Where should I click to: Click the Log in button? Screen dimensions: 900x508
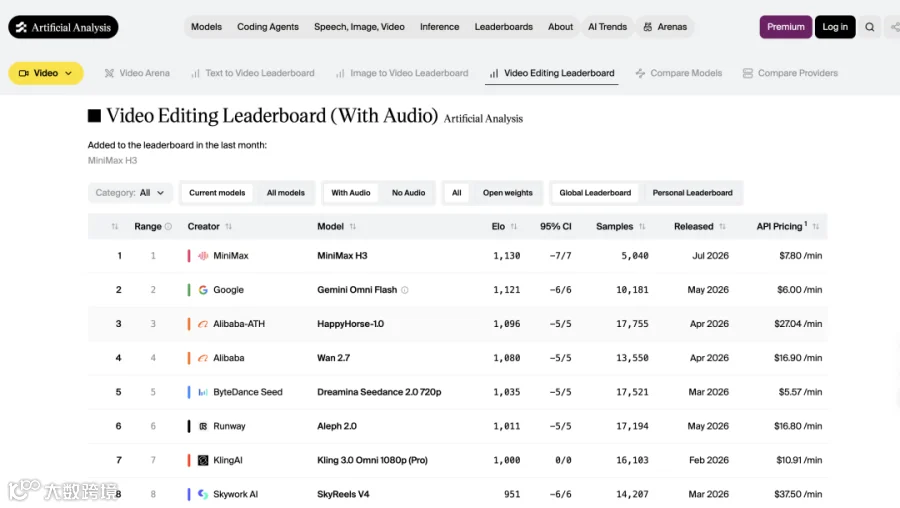(x=835, y=27)
